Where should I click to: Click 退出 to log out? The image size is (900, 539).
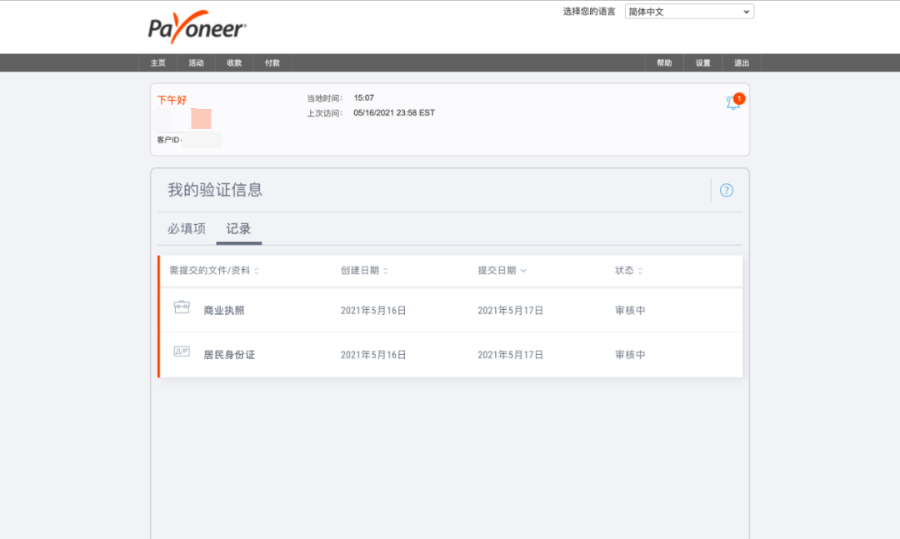[741, 63]
